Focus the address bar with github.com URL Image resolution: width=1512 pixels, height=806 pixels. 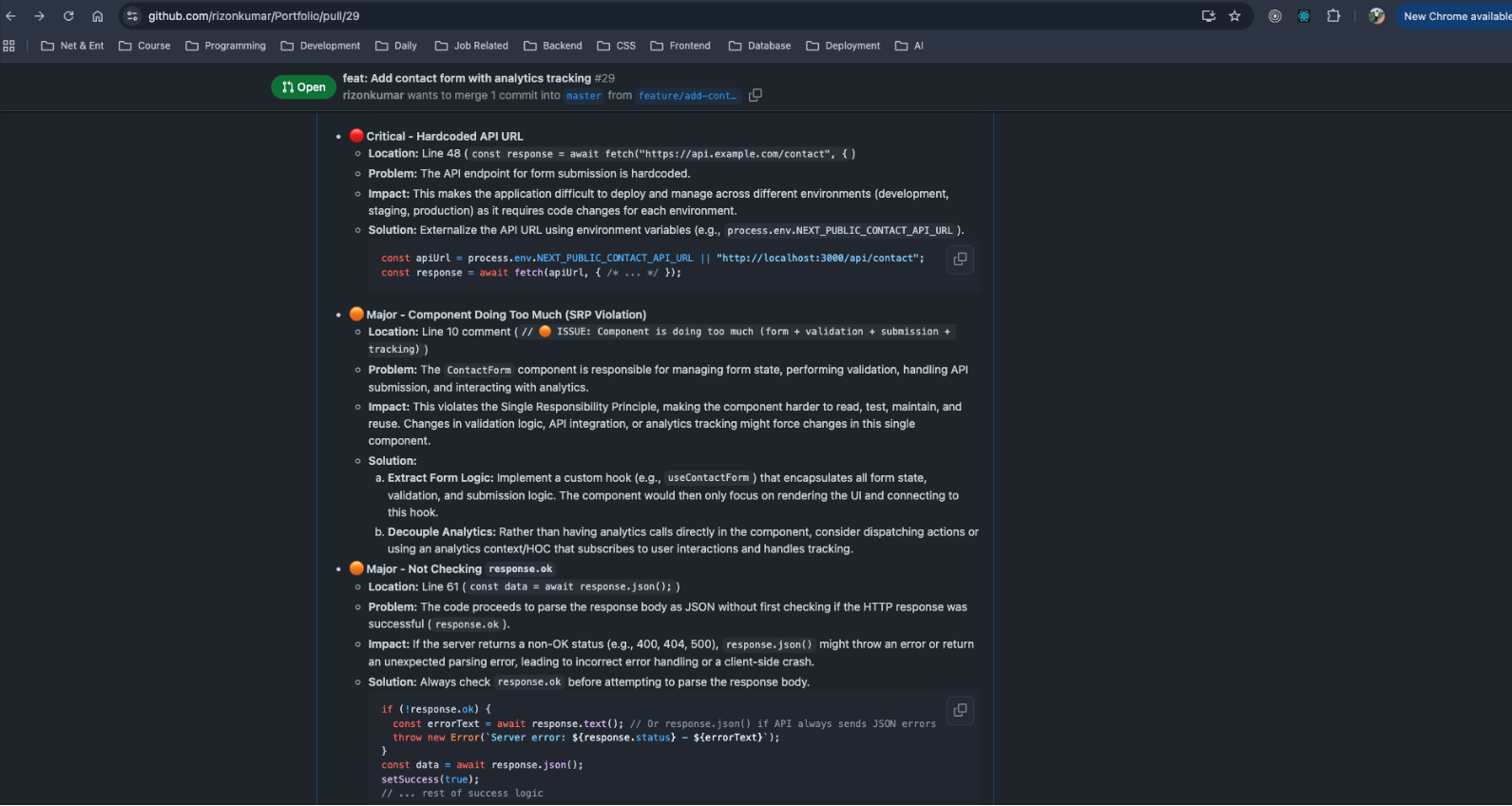pos(665,16)
